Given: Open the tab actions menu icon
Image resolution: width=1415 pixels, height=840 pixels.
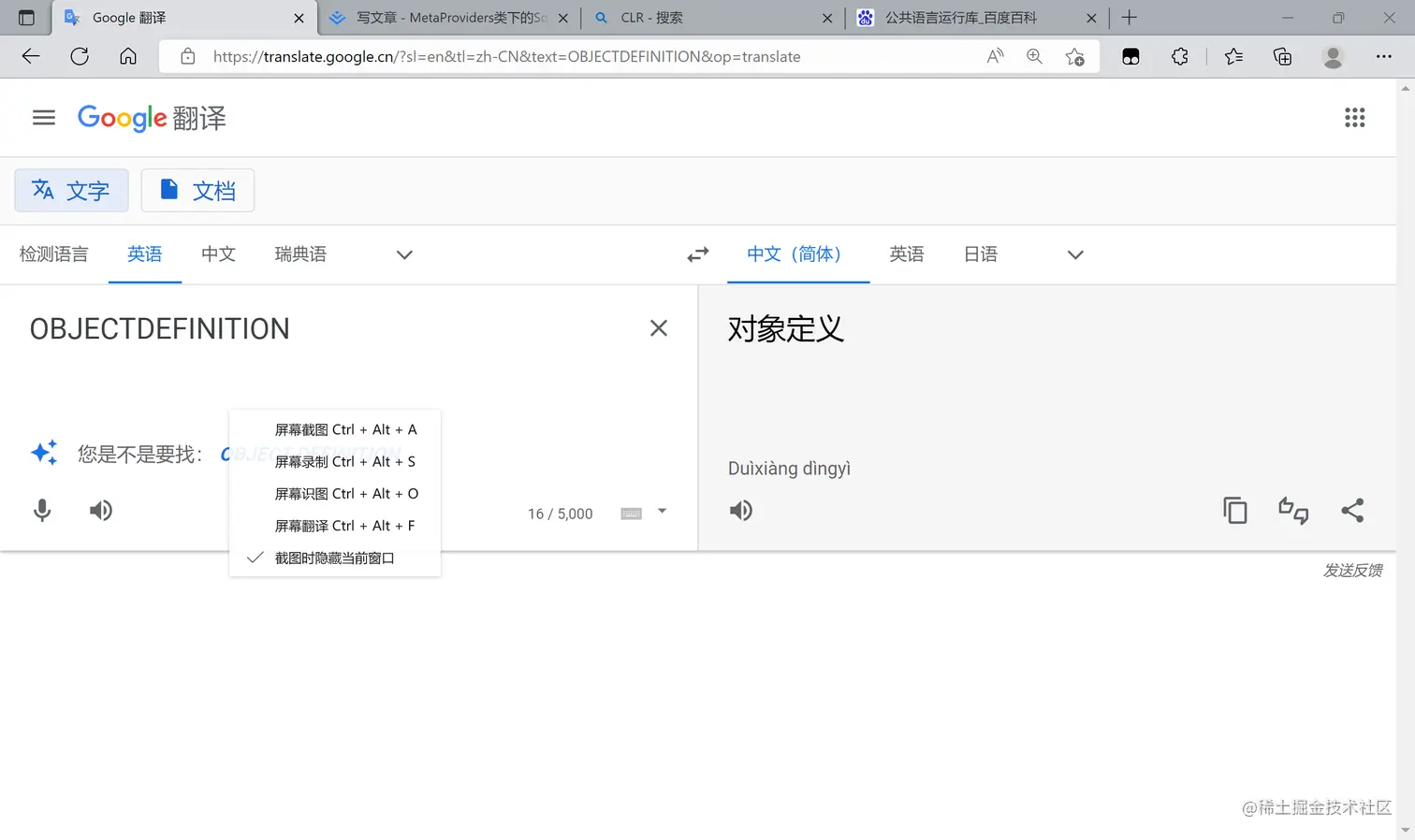Looking at the screenshot, I should point(26,18).
